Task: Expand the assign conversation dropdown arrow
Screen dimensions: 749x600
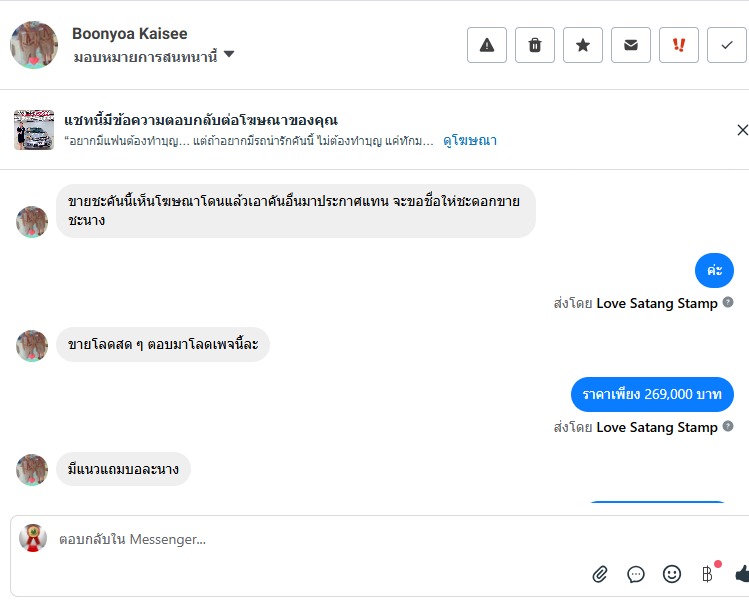Action: point(229,55)
